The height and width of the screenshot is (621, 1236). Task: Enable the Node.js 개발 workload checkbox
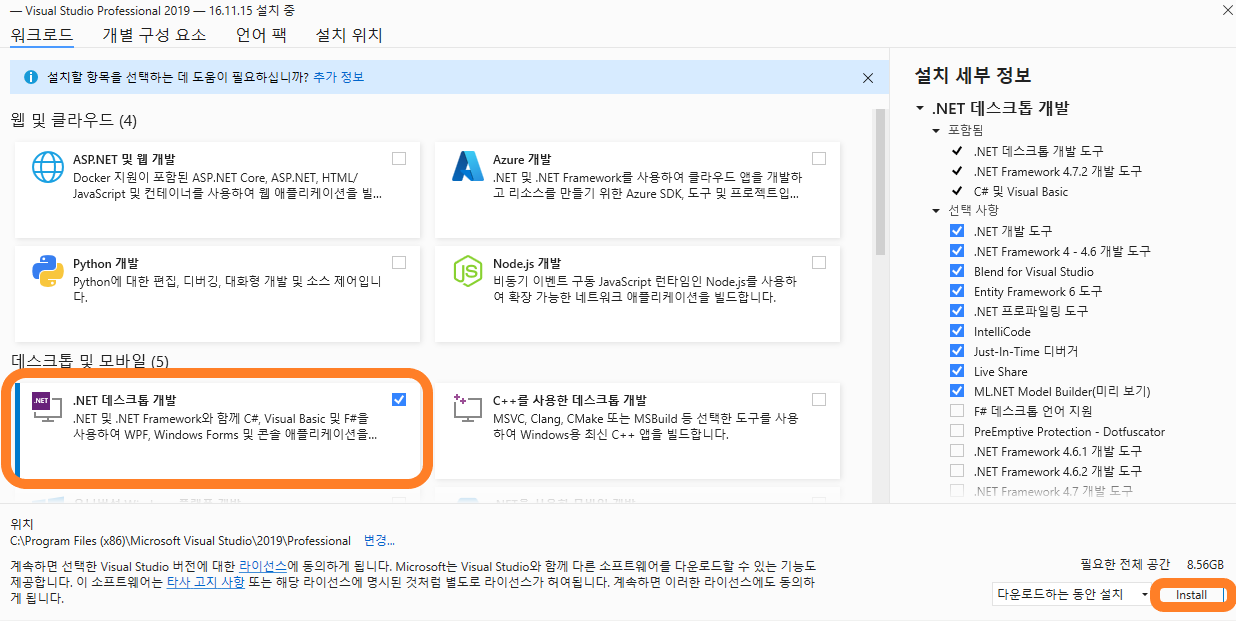point(820,262)
